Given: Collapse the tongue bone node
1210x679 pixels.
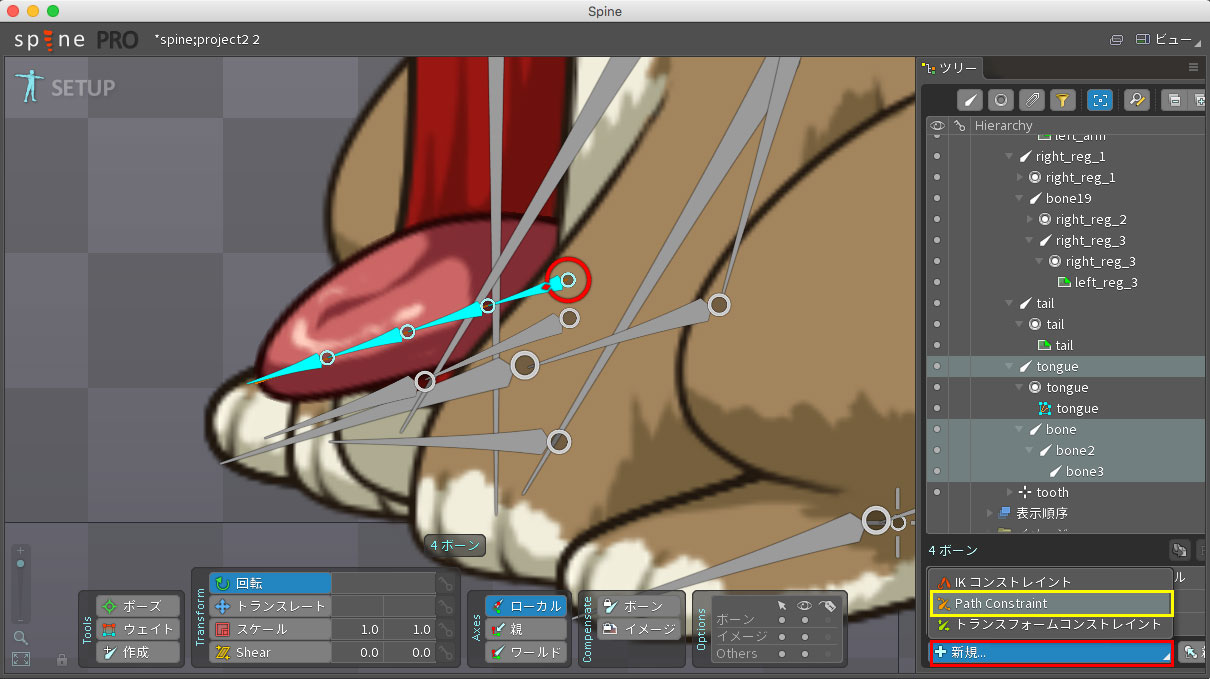Looking at the screenshot, I should pyautogui.click(x=1009, y=367).
